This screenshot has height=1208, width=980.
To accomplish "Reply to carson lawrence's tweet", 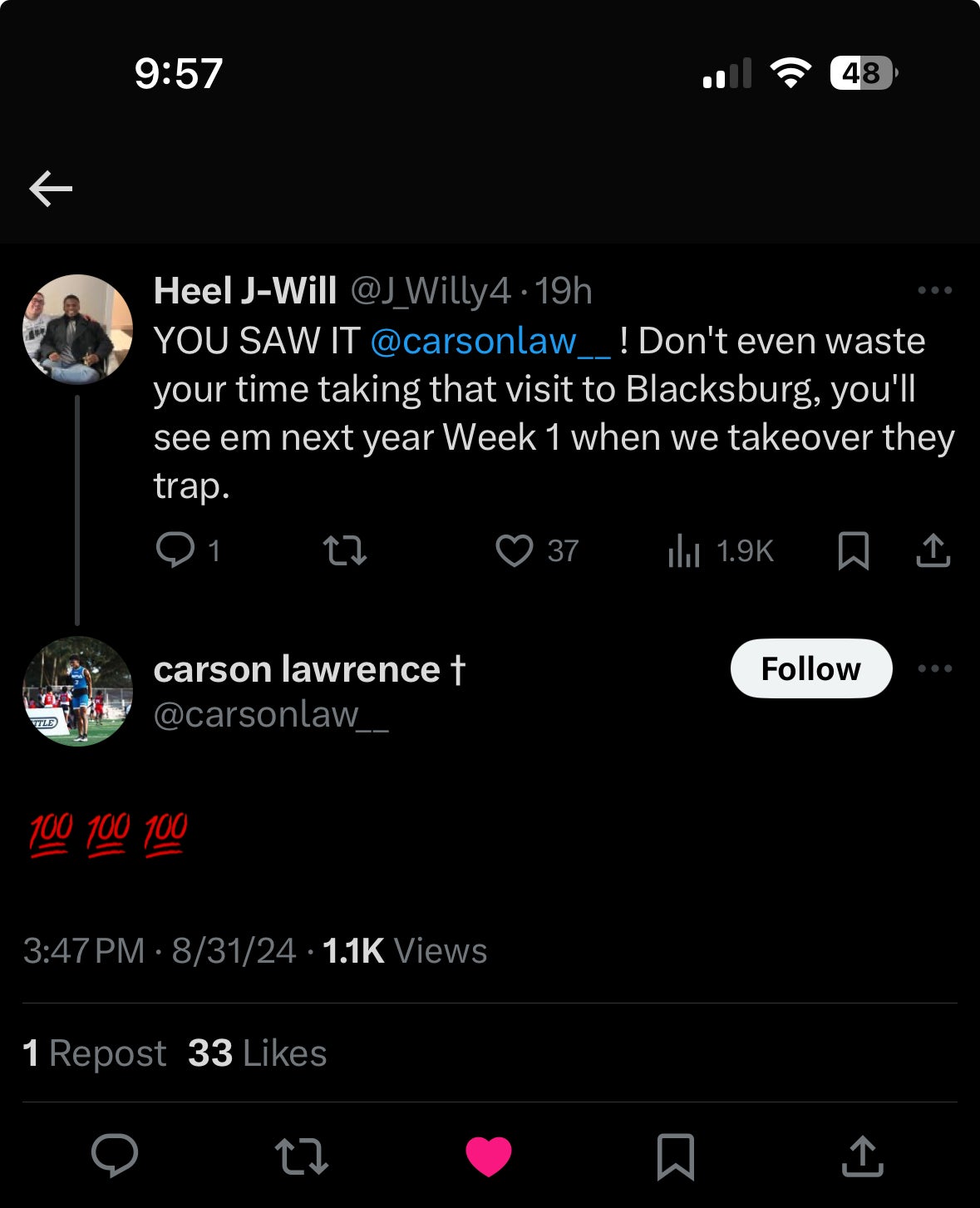I will click(x=115, y=1156).
